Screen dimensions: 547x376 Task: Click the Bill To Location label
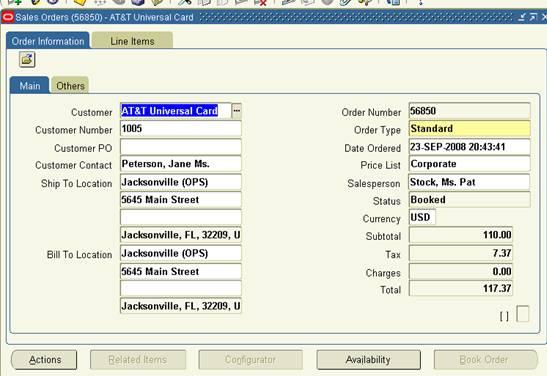point(80,255)
